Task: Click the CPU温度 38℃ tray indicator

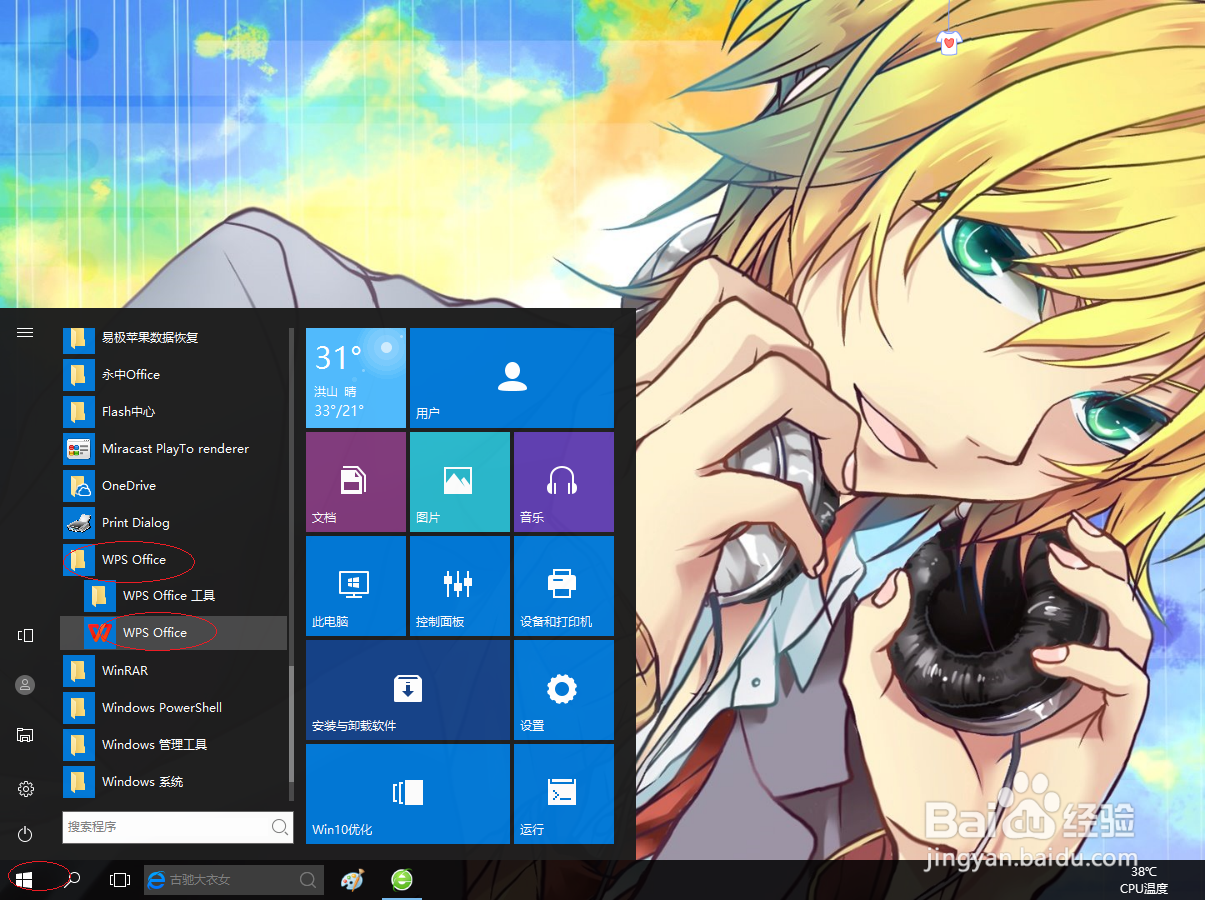Action: (1144, 880)
